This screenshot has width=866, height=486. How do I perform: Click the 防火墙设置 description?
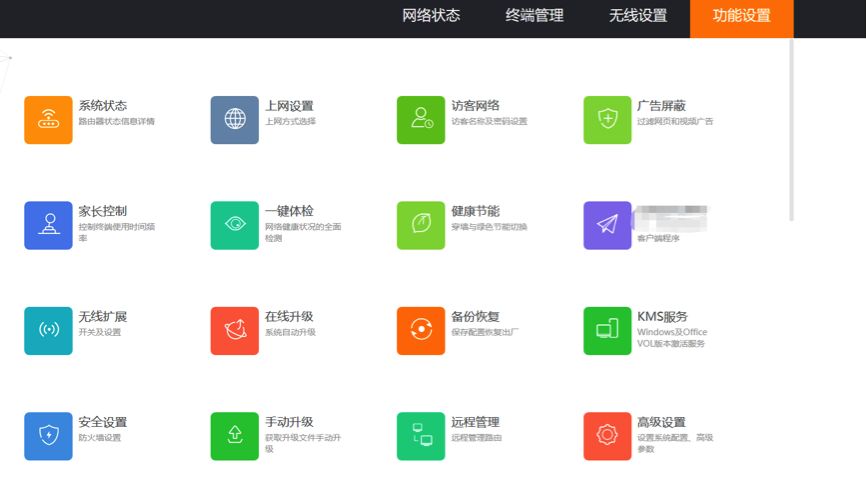coord(99,437)
